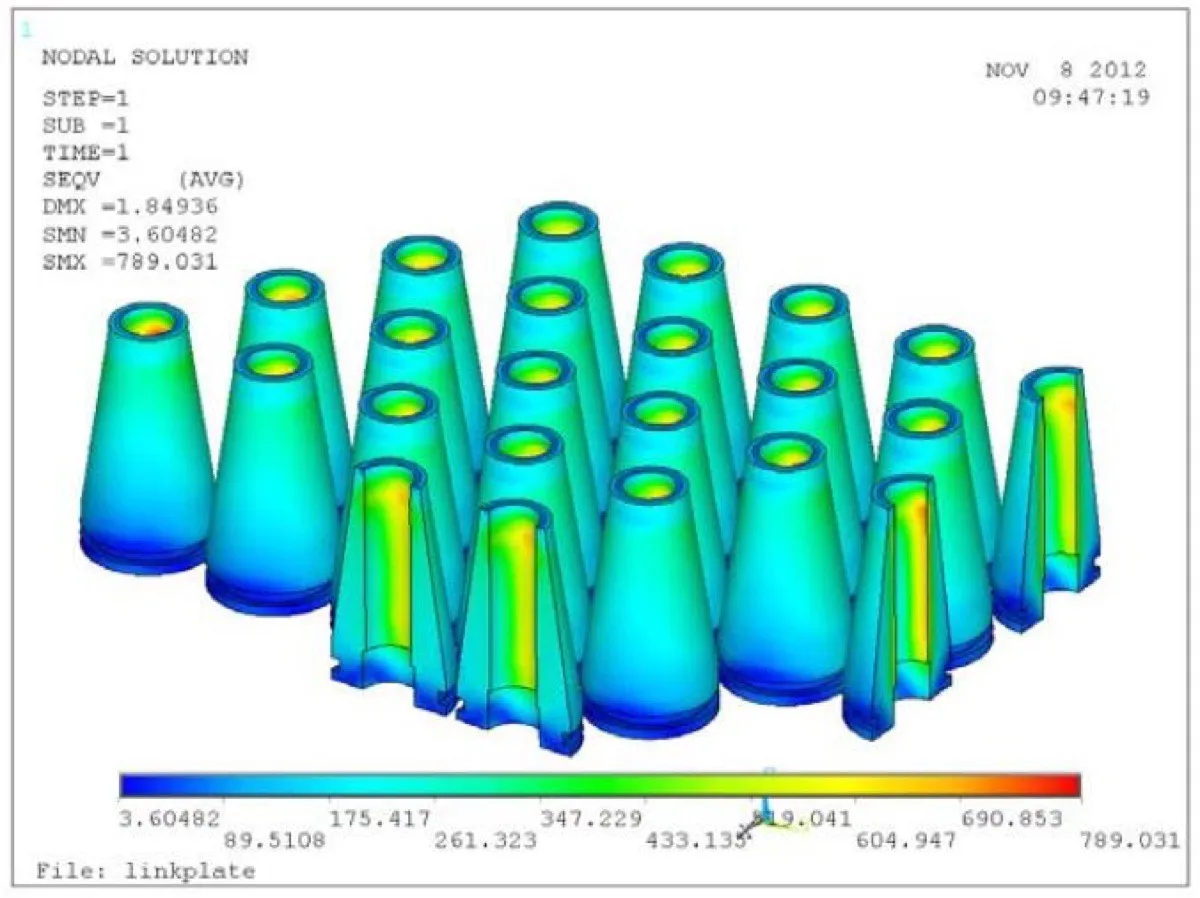Click the NOV 8 2012 date stamp
The image size is (1200, 898).
tap(1066, 71)
